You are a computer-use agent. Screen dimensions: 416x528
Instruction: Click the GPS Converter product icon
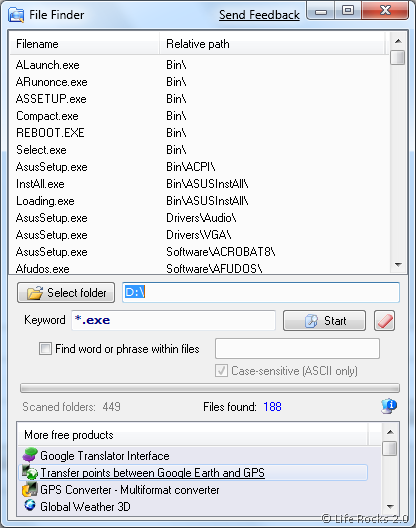click(x=30, y=489)
